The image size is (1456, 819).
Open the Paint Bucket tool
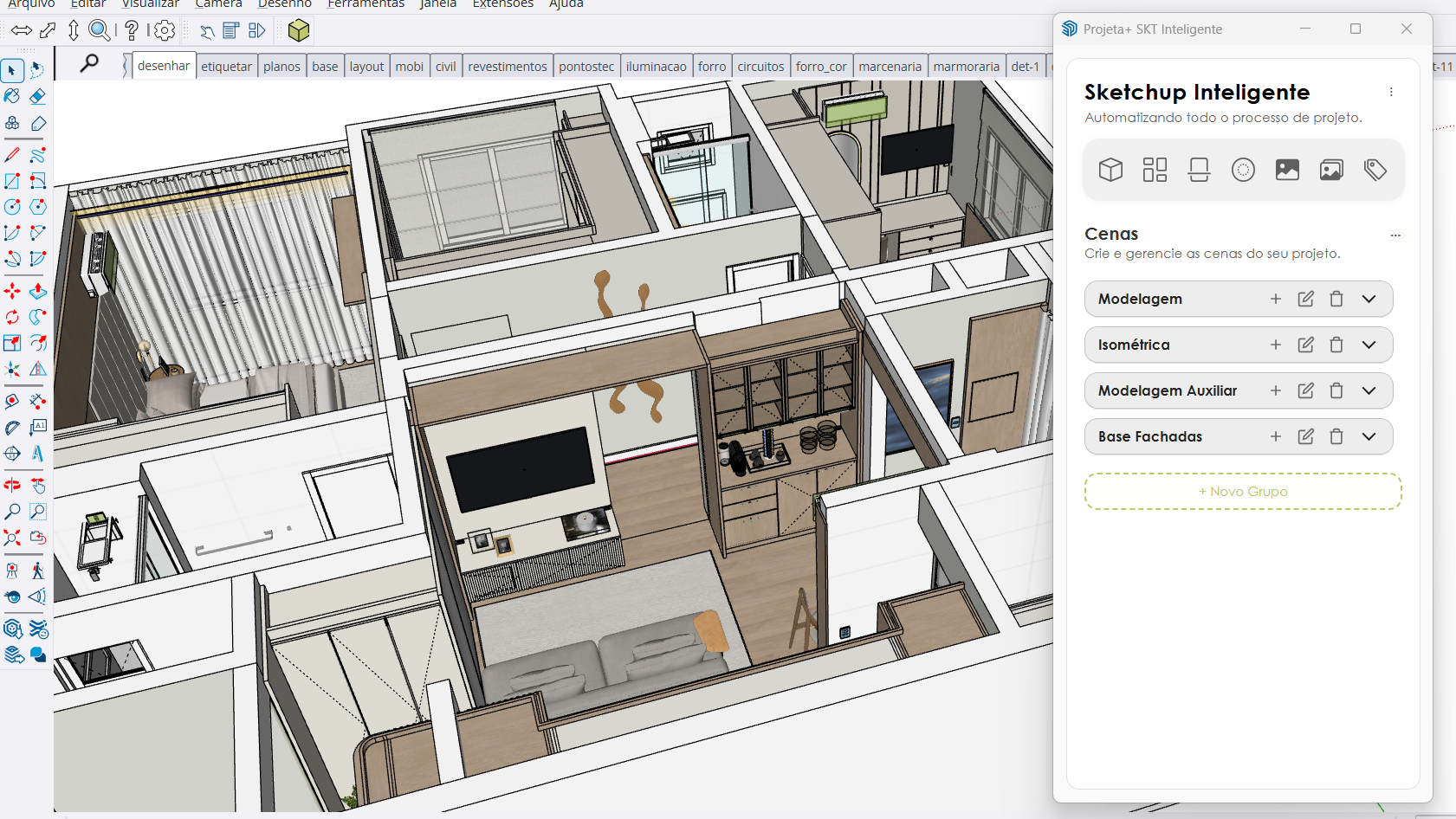click(x=11, y=96)
